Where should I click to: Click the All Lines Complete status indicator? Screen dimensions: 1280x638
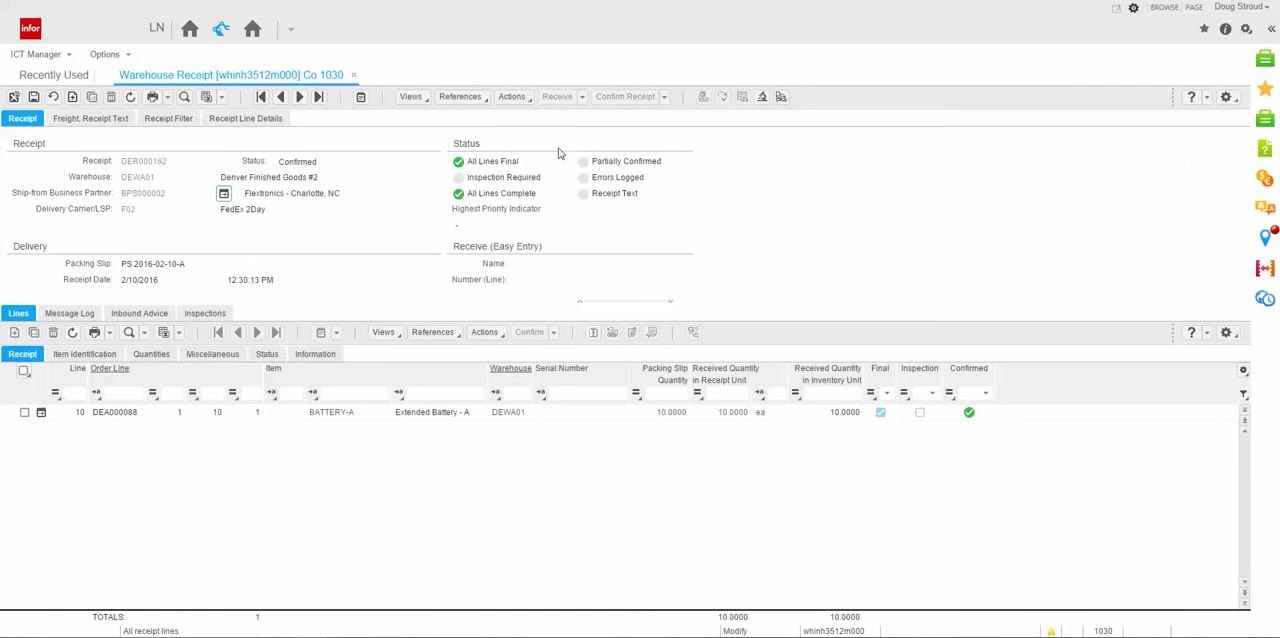pos(458,193)
